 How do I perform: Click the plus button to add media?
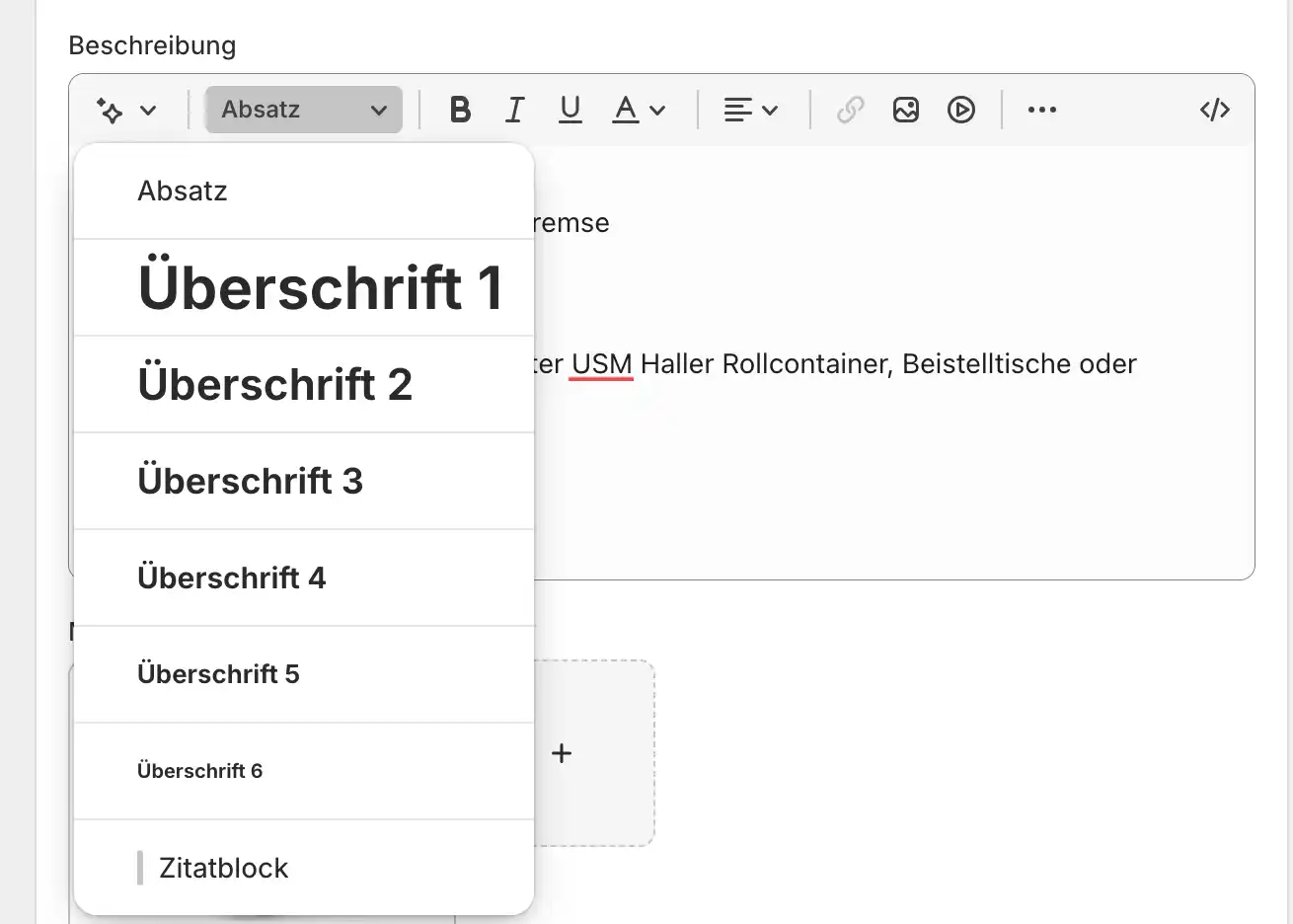561,752
